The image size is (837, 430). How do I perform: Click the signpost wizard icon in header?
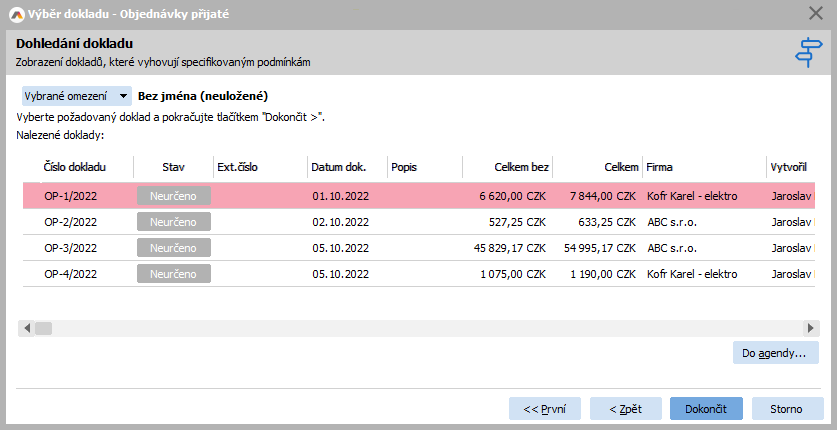coord(806,52)
